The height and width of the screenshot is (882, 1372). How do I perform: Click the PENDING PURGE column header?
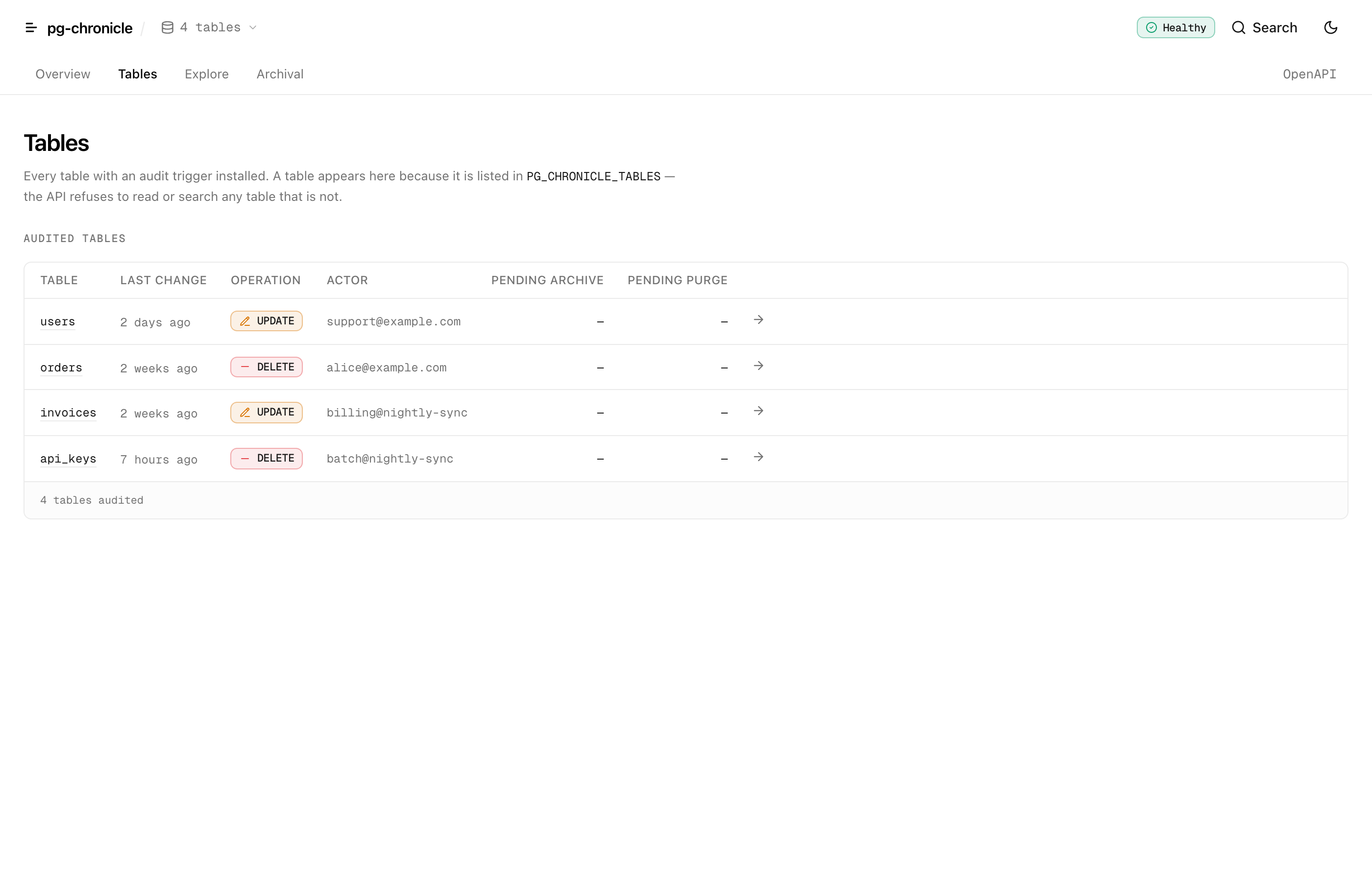(x=677, y=280)
